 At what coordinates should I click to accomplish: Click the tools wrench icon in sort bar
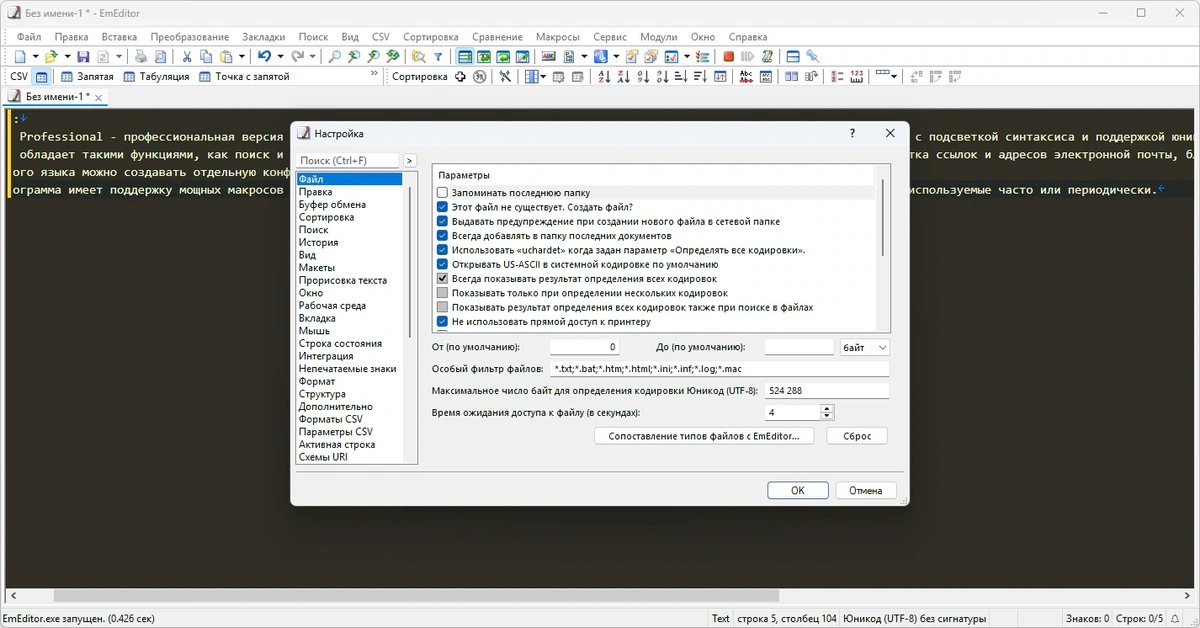(505, 77)
